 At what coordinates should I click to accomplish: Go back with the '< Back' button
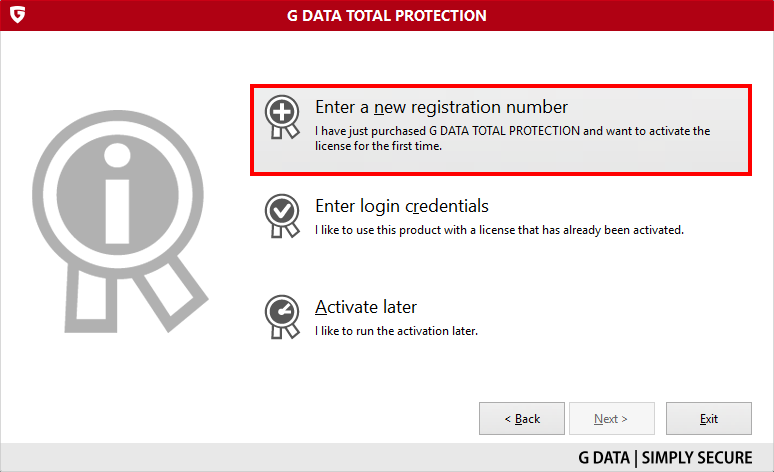click(522, 419)
